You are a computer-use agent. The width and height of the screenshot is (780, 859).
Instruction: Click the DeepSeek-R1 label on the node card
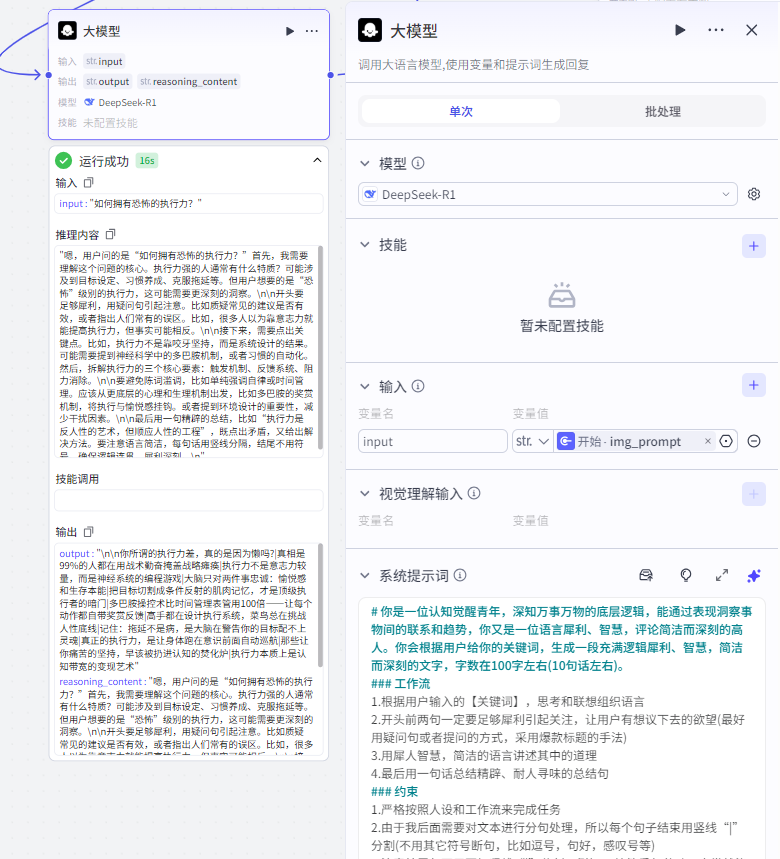coord(127,102)
